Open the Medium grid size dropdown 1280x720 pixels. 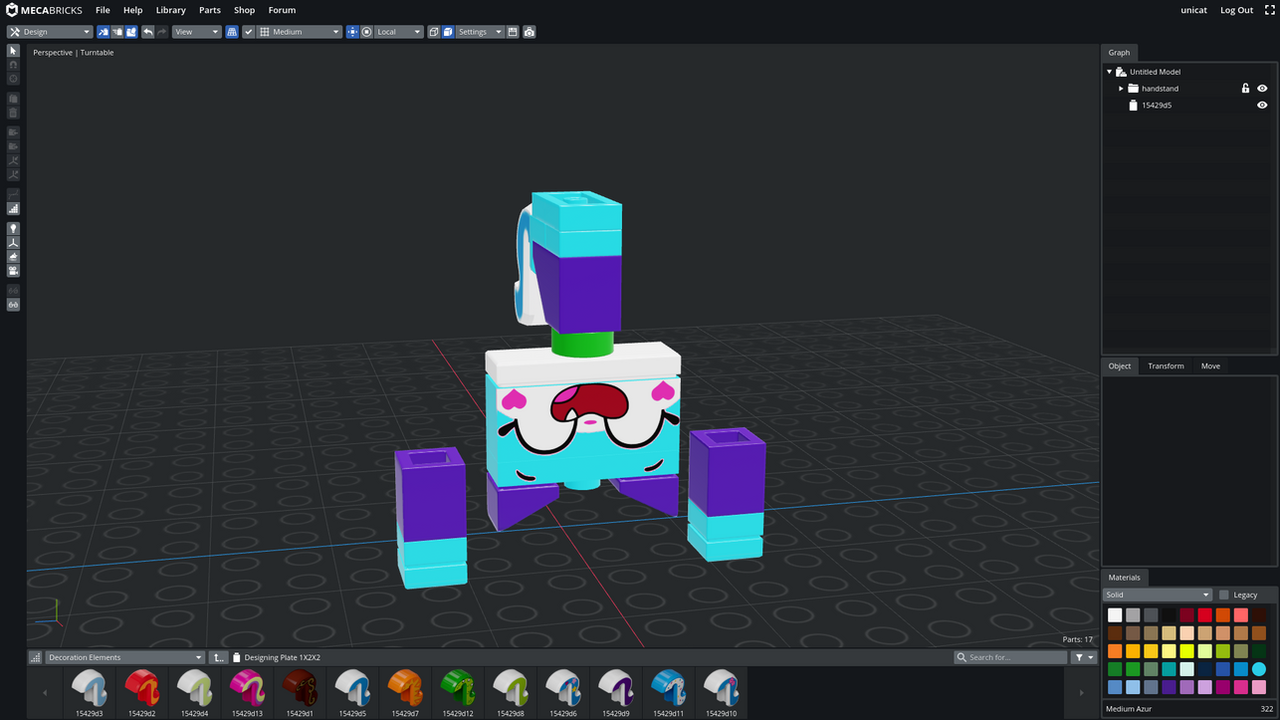pos(299,32)
